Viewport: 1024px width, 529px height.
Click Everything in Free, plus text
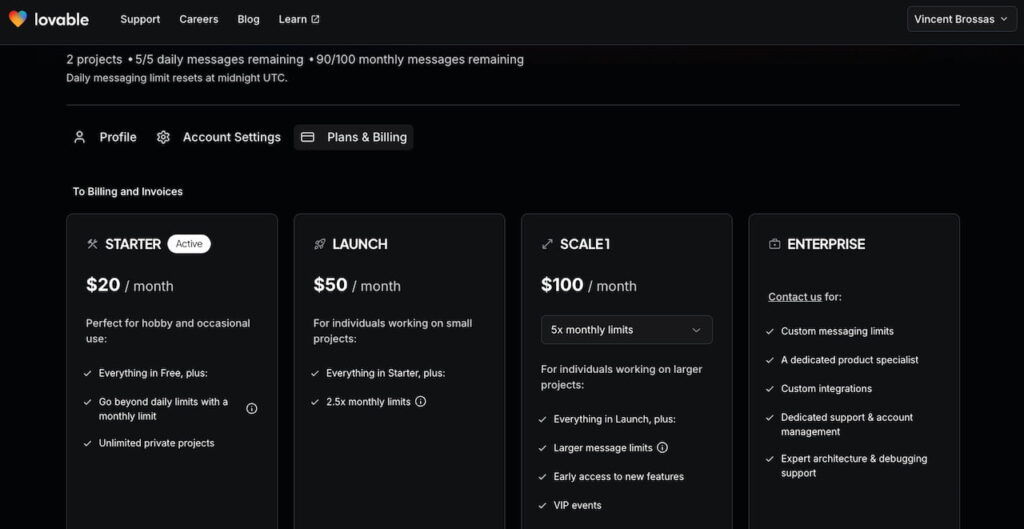[x=153, y=373]
